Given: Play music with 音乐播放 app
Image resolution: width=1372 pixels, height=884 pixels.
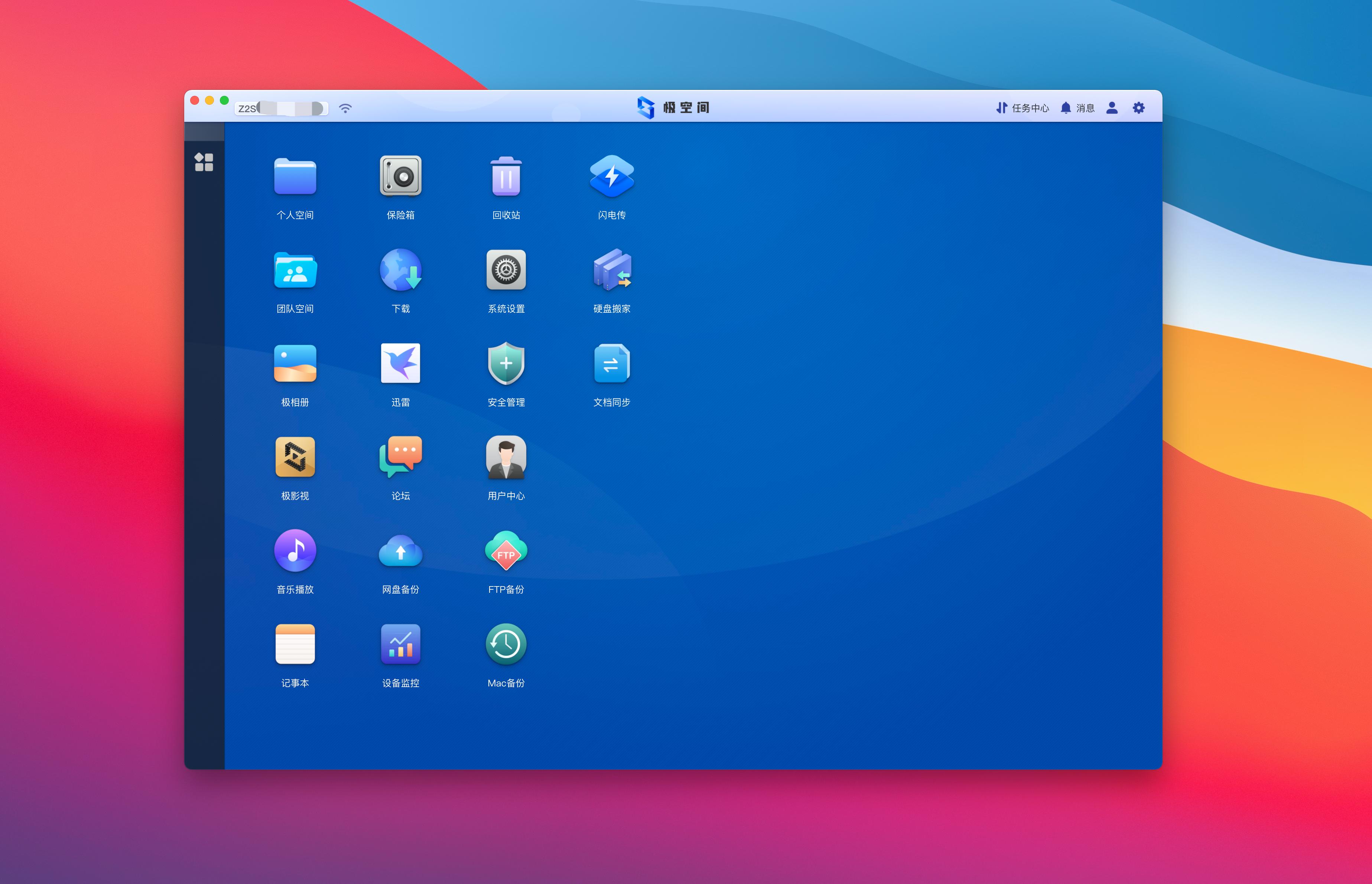Looking at the screenshot, I should click(x=295, y=550).
